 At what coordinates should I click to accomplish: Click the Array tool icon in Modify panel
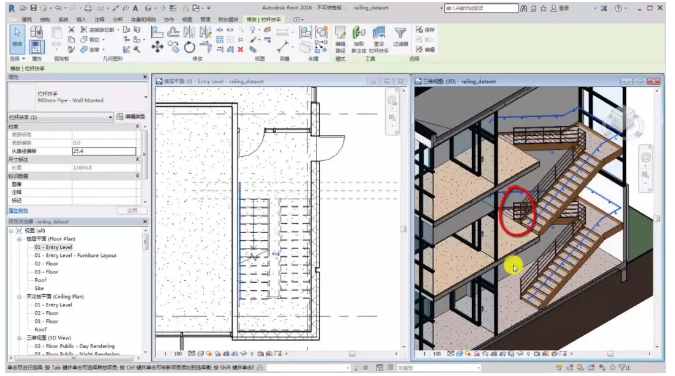(x=220, y=39)
